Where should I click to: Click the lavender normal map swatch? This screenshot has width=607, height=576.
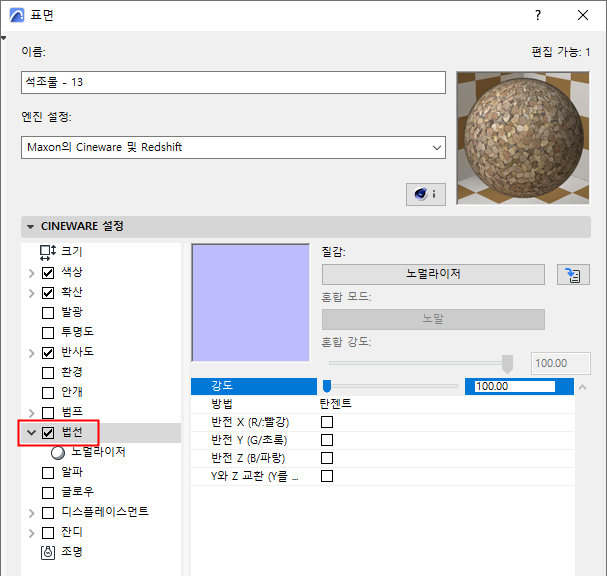click(x=250, y=303)
